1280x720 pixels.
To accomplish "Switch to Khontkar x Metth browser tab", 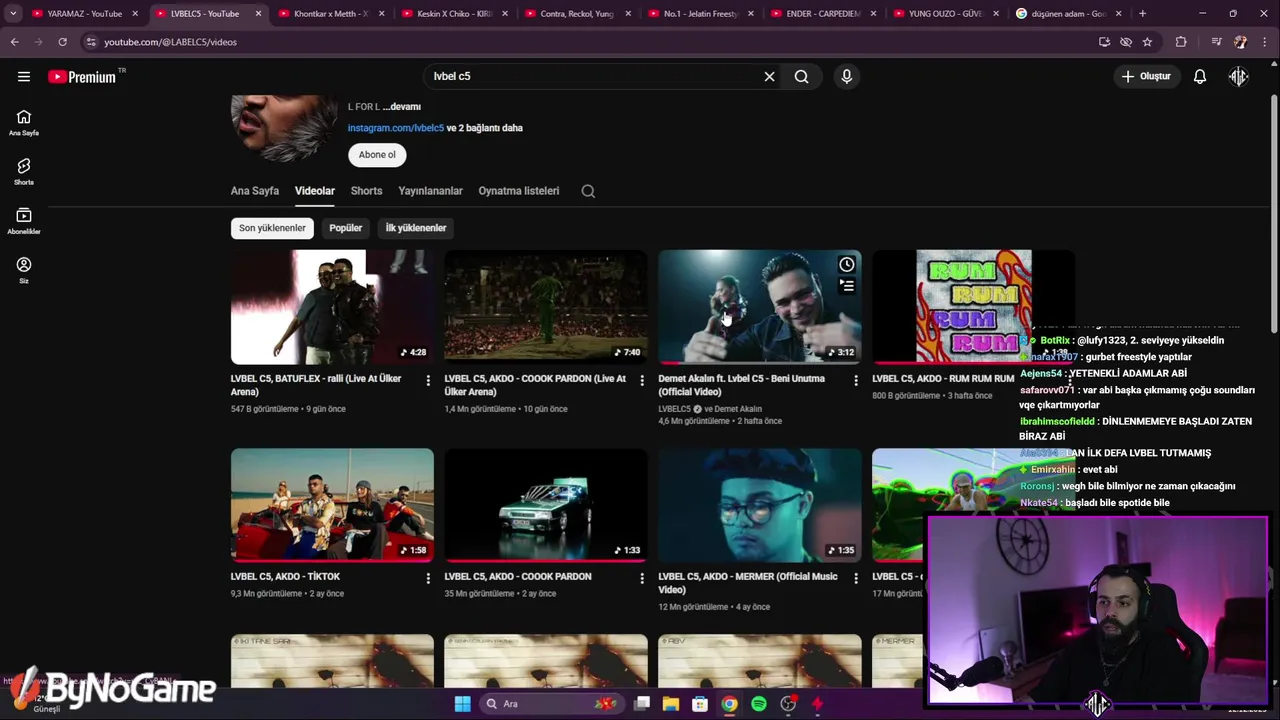I will (x=329, y=14).
